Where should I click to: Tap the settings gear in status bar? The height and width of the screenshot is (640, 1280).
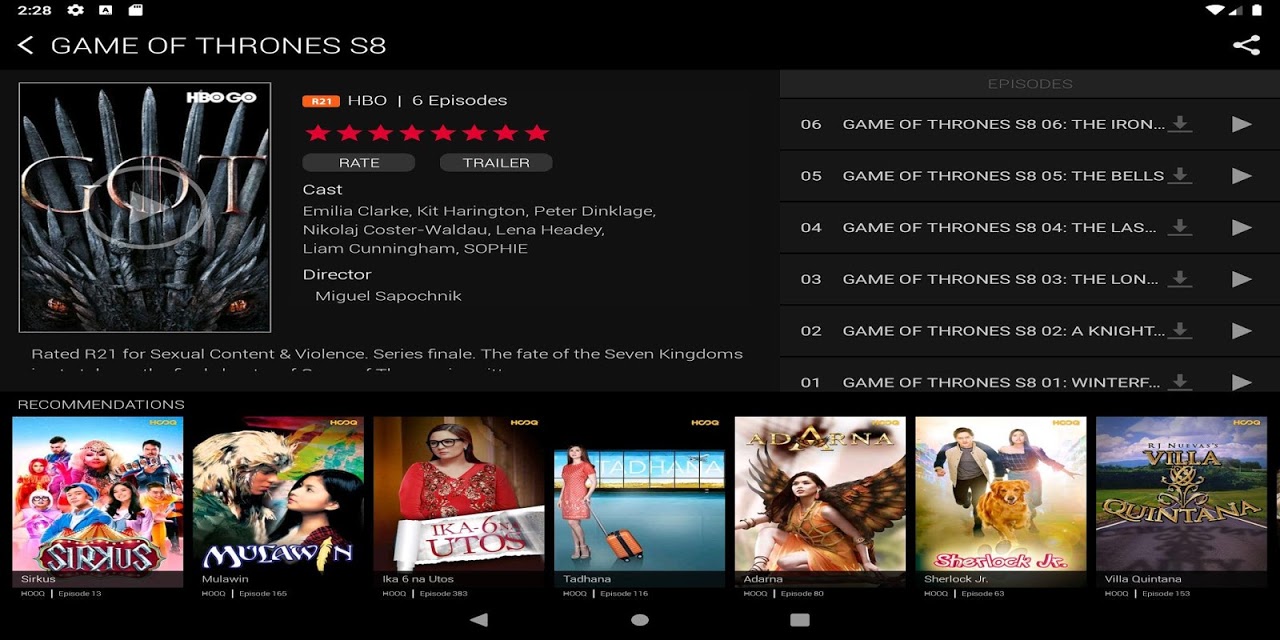pos(75,10)
